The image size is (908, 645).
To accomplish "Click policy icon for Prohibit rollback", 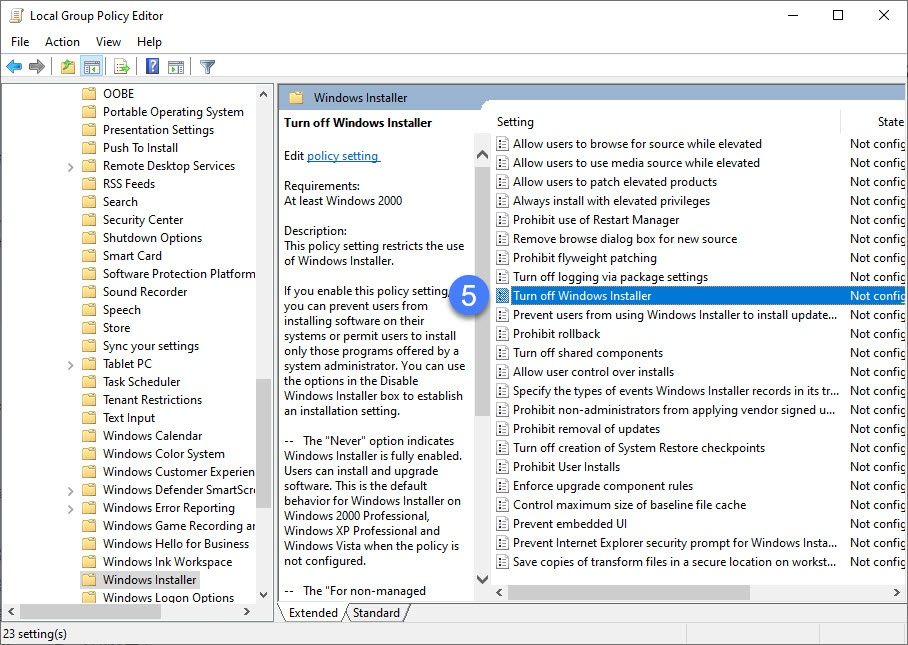I will click(x=503, y=334).
